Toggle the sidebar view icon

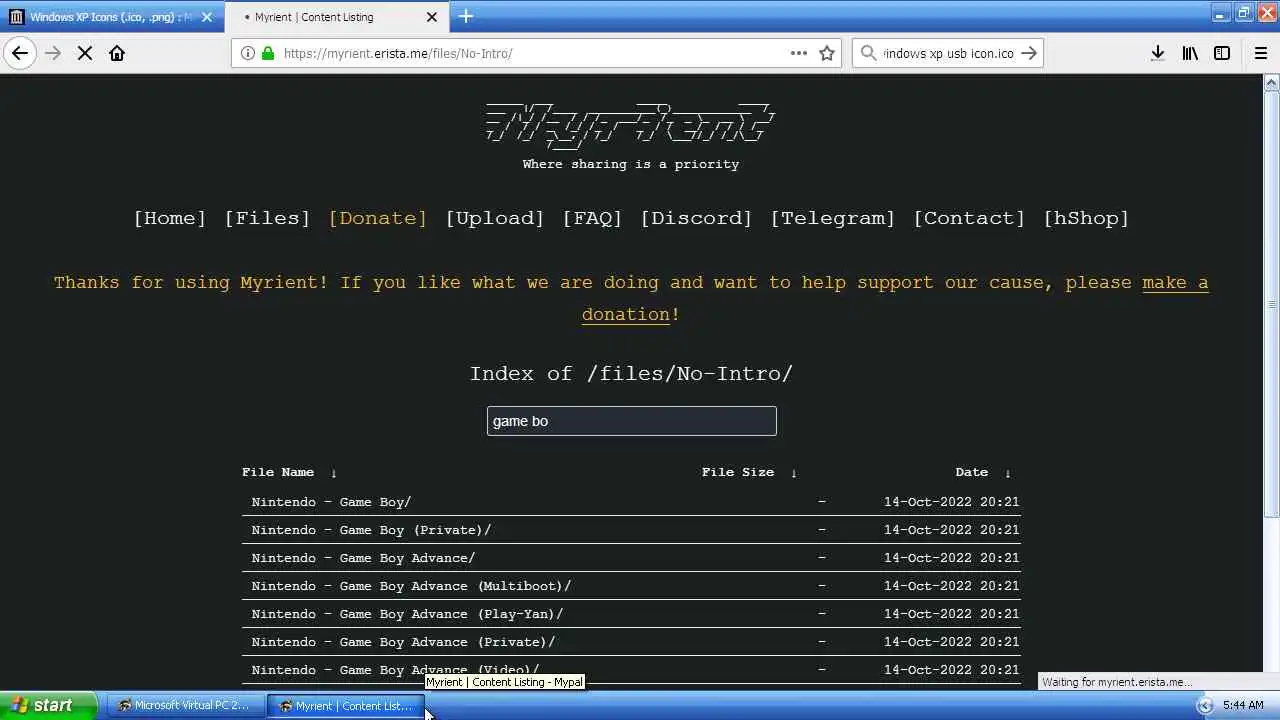point(1222,53)
